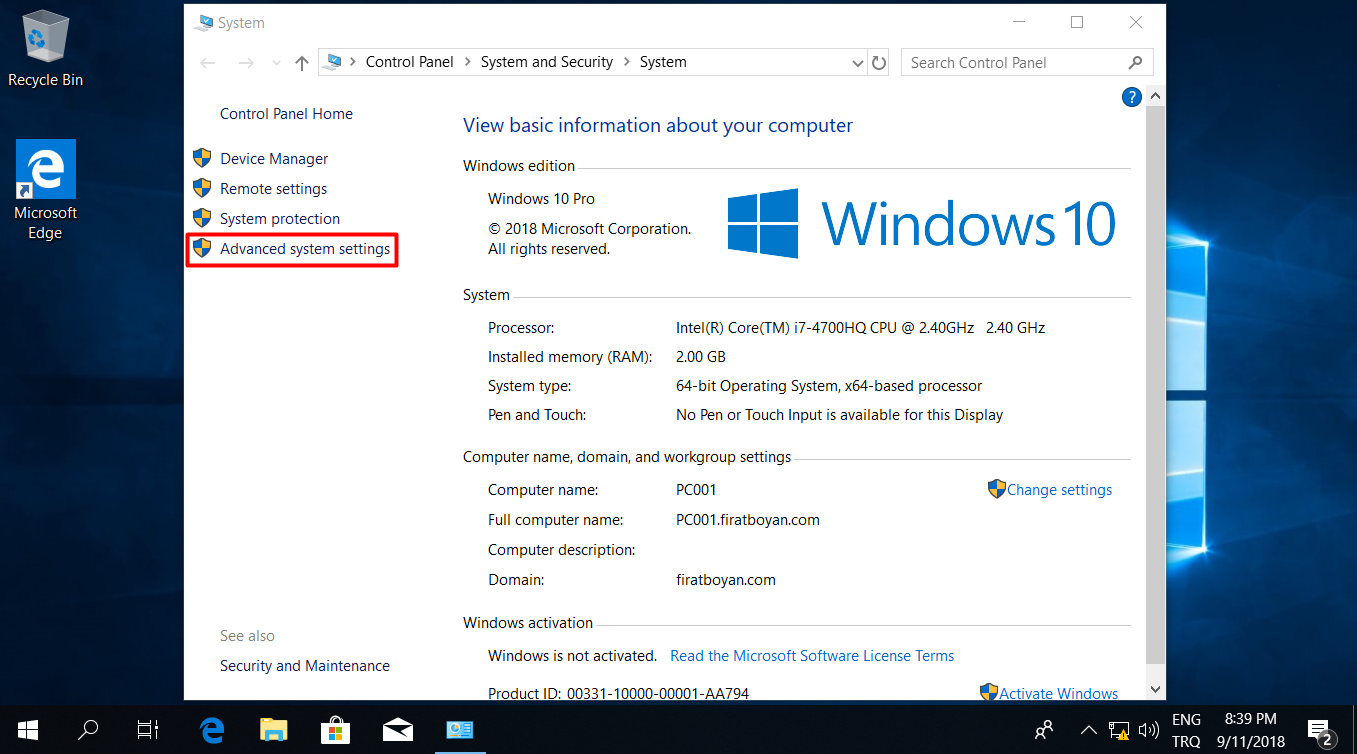This screenshot has width=1357, height=754.
Task: Click the vertical scrollbar thumb
Action: point(1155,383)
